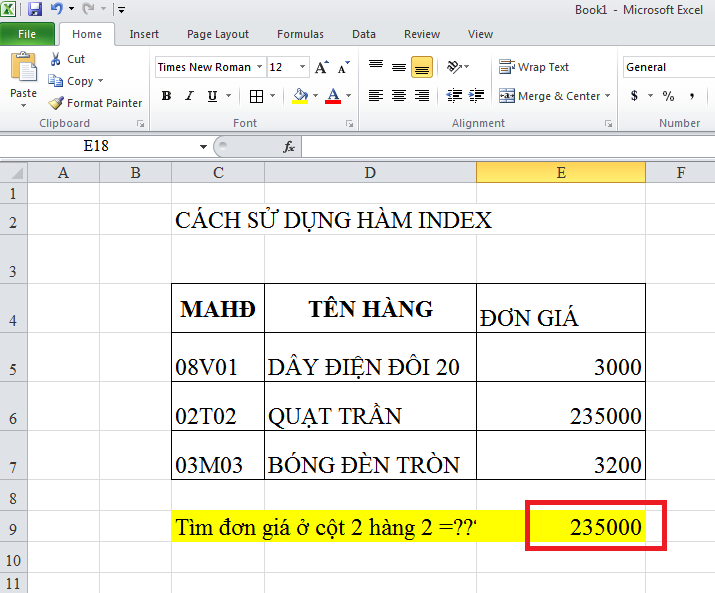Apply Percent Style format
715x593 pixels.
click(x=668, y=96)
